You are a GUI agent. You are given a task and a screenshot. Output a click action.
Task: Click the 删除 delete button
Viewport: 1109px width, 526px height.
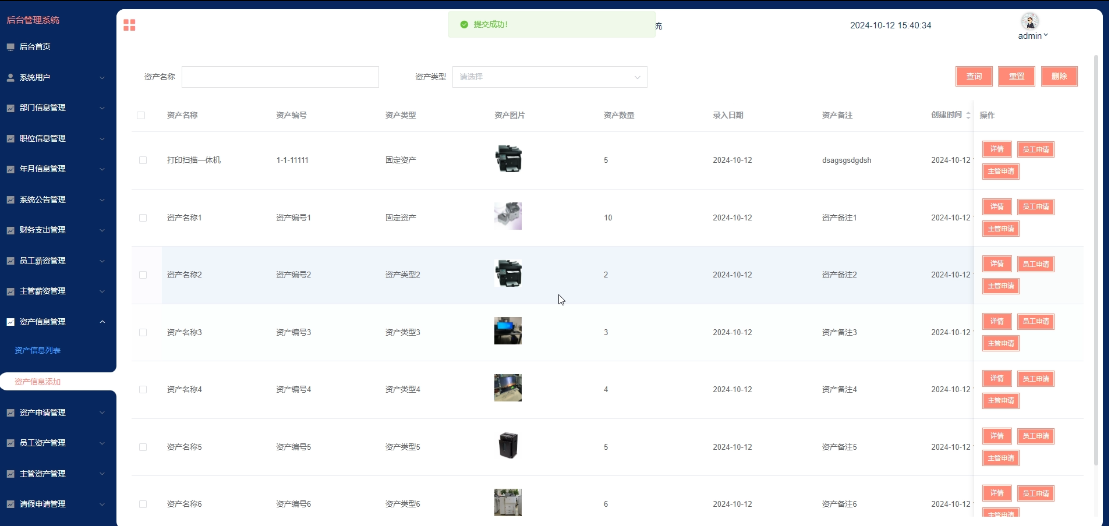(1059, 76)
